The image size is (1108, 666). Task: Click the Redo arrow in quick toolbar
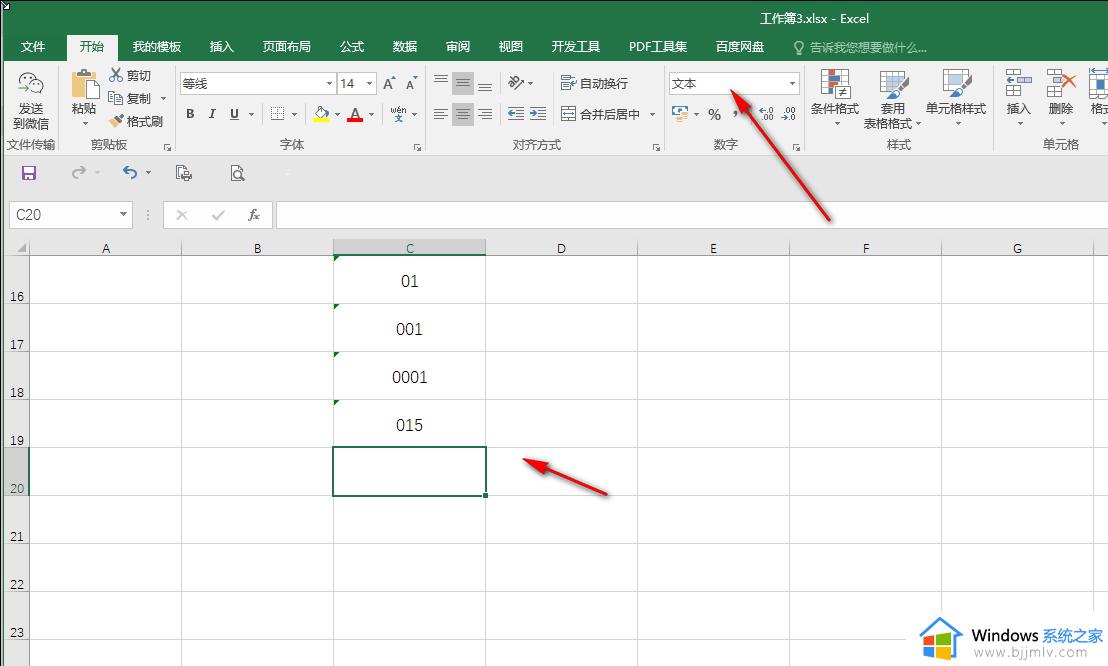click(x=78, y=173)
